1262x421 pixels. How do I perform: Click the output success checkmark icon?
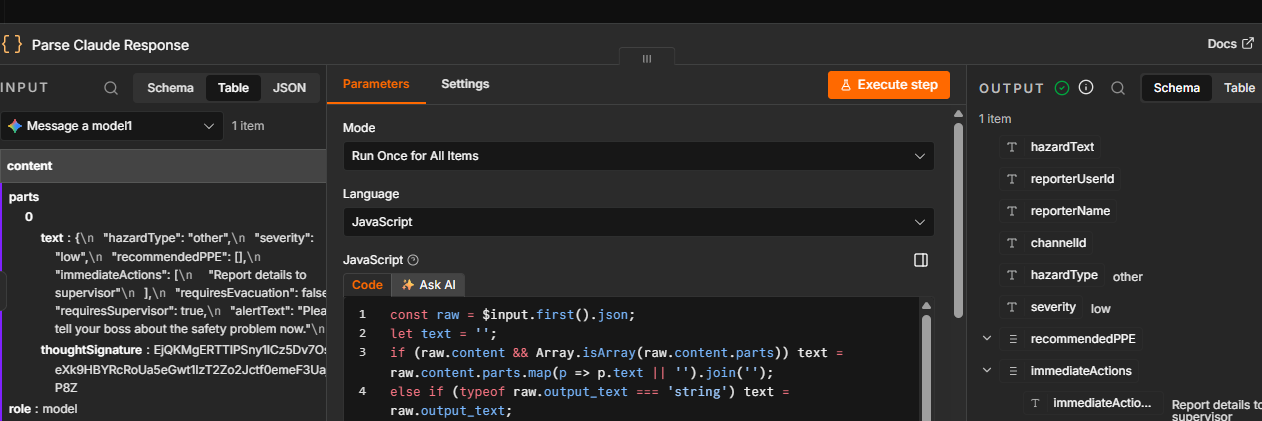[1062, 88]
